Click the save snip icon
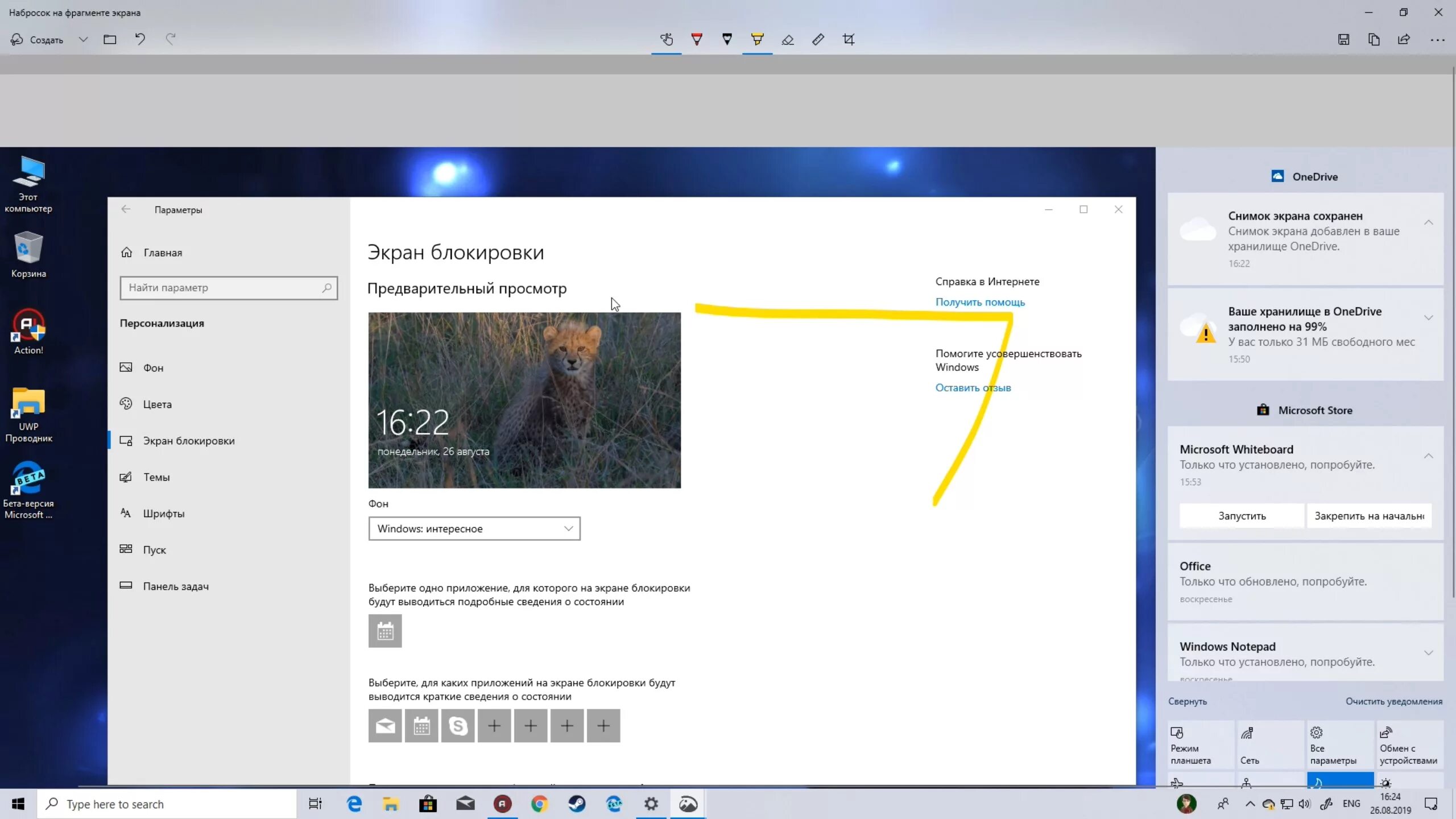 (1343, 39)
